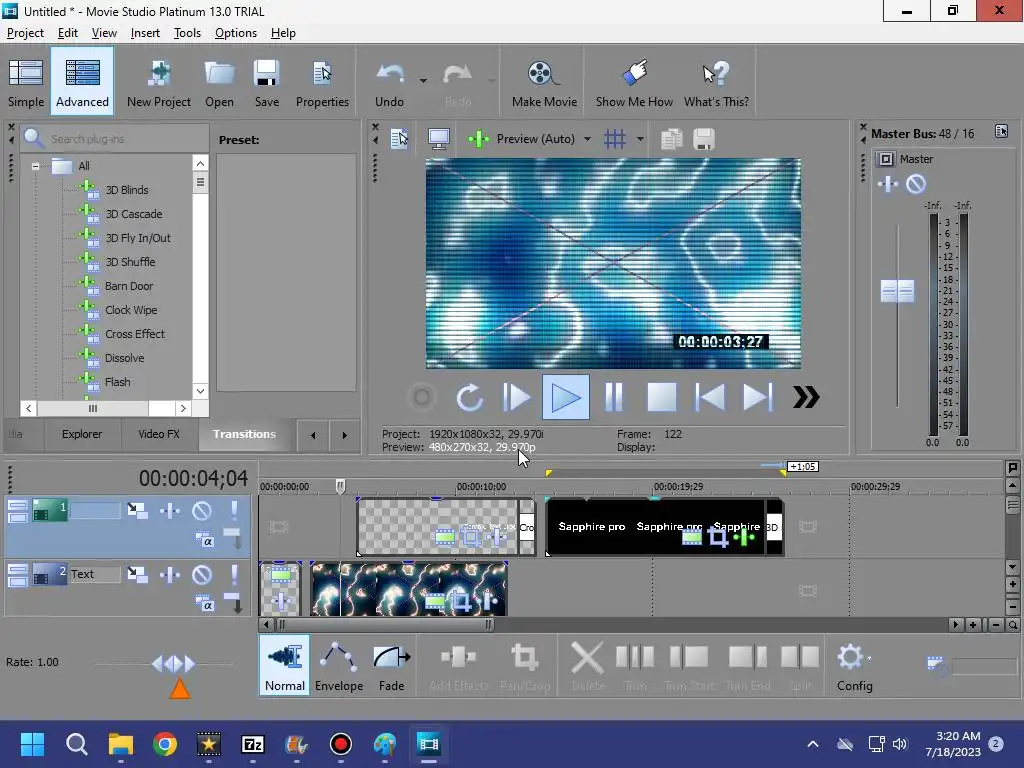This screenshot has width=1024, height=768.
Task: Toggle Loop Playback
Action: 470,397
